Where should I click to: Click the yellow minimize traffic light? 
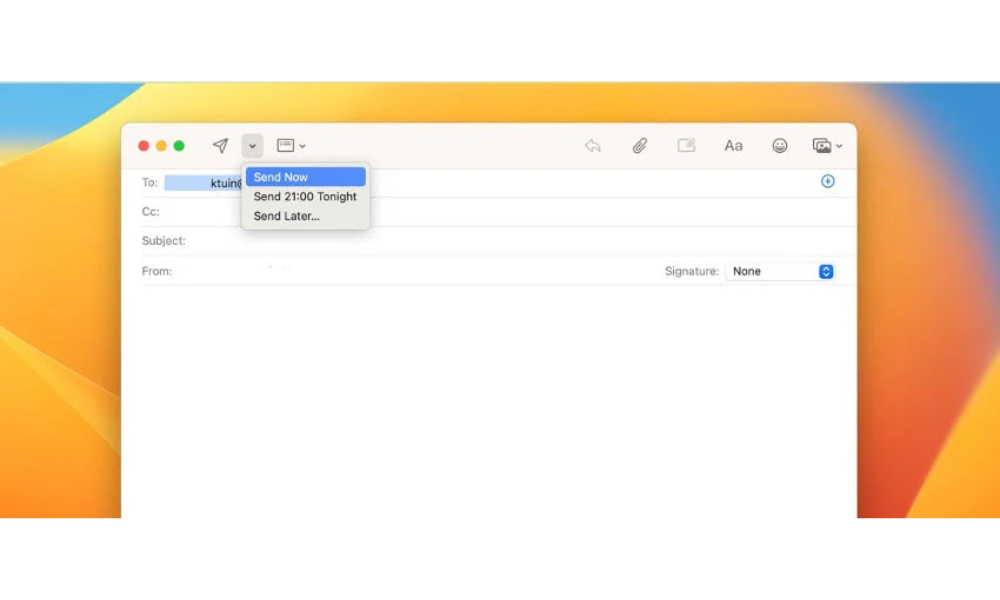coord(160,145)
